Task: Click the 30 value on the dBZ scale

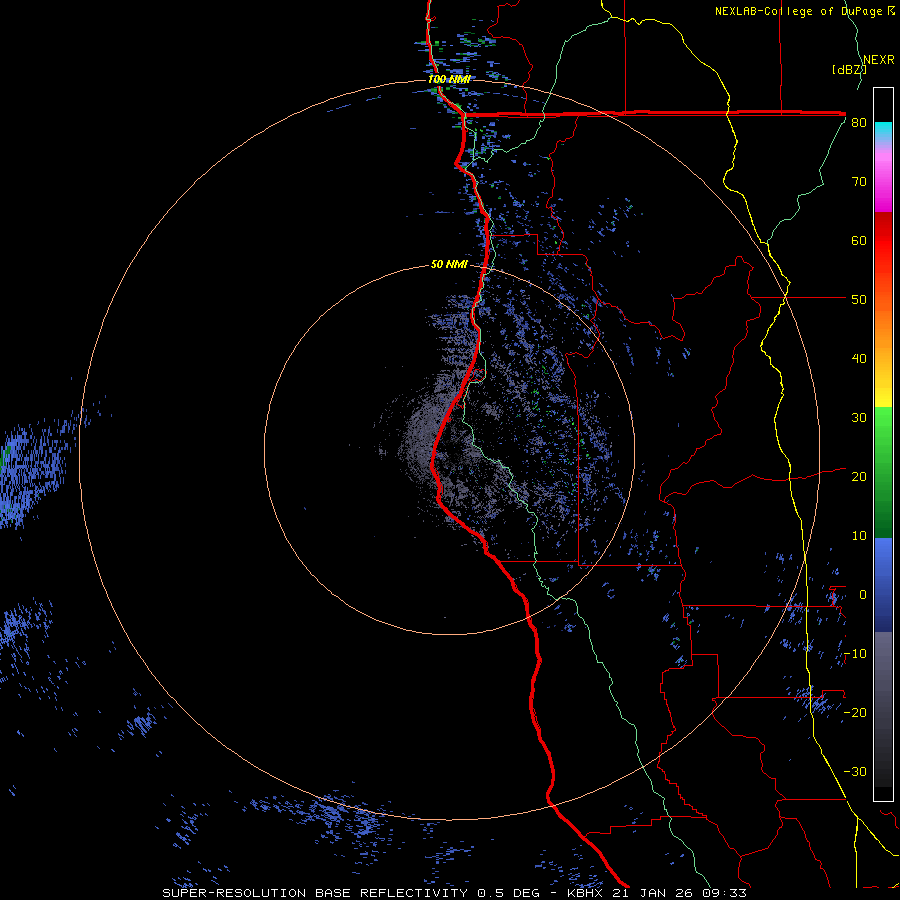Action: pos(859,418)
